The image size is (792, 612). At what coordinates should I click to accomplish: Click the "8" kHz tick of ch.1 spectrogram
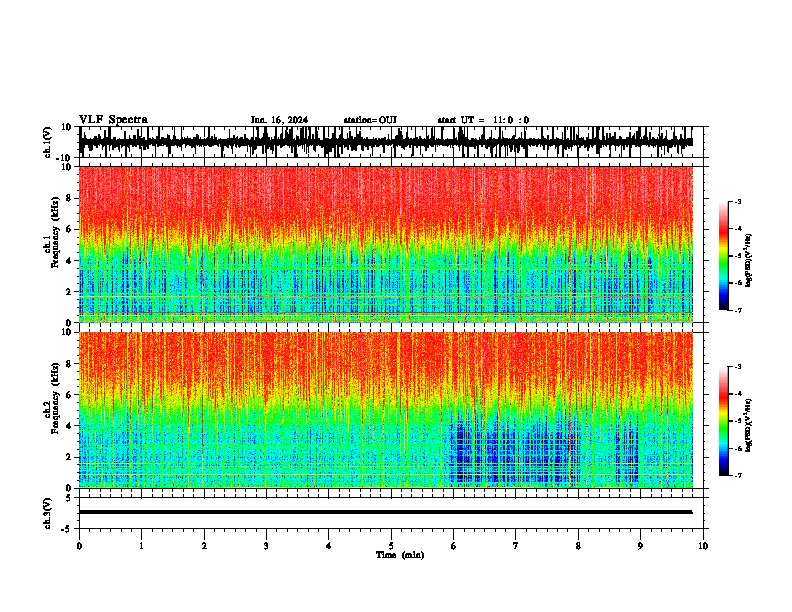[69, 198]
